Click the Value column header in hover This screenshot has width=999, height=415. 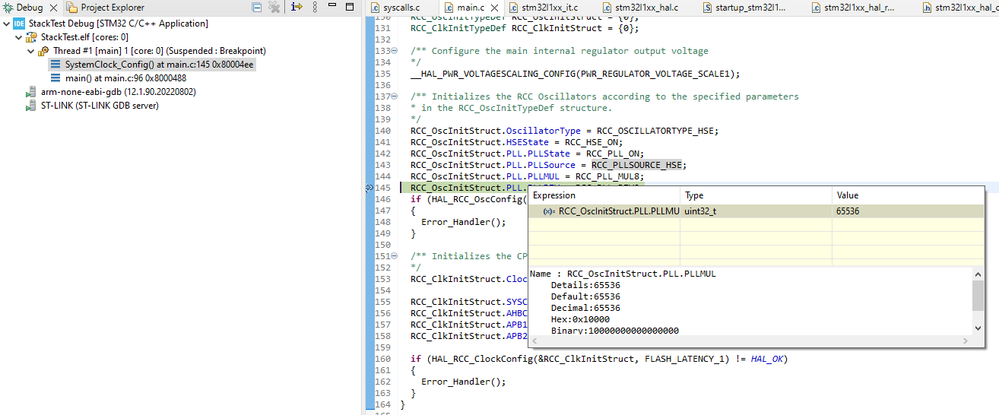907,196
